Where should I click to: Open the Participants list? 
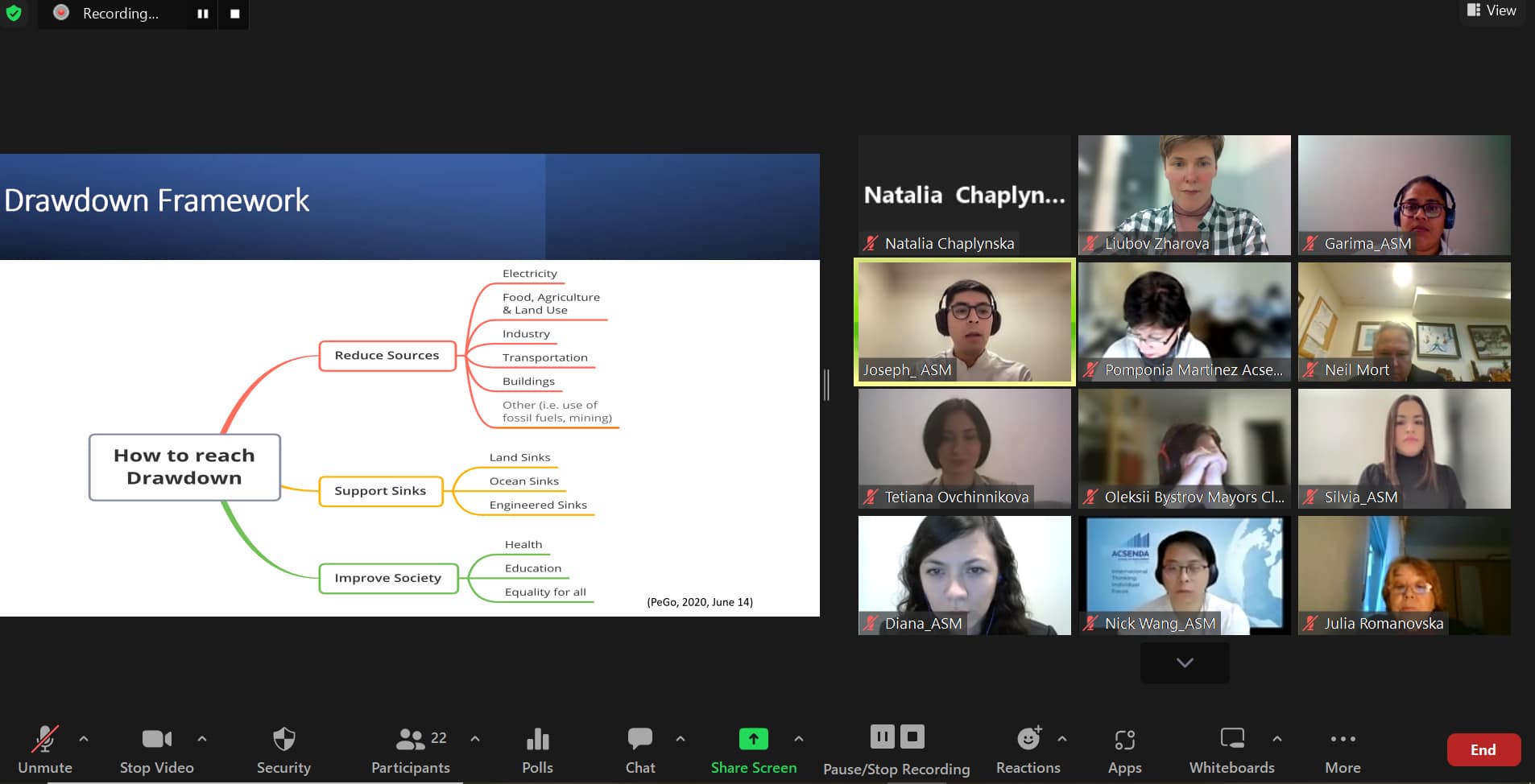pos(411,739)
